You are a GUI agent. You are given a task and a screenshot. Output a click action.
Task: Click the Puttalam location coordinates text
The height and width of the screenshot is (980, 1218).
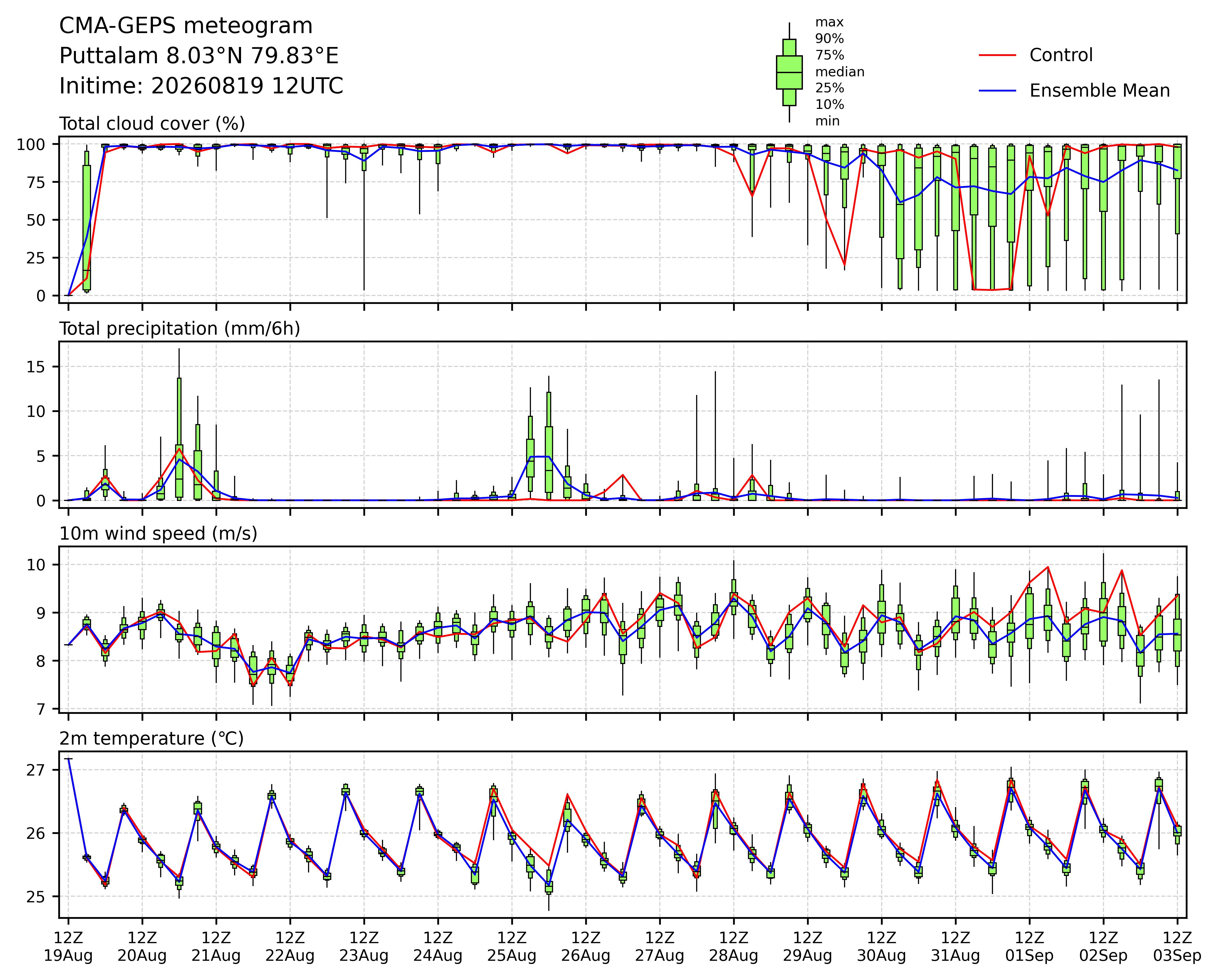(199, 56)
